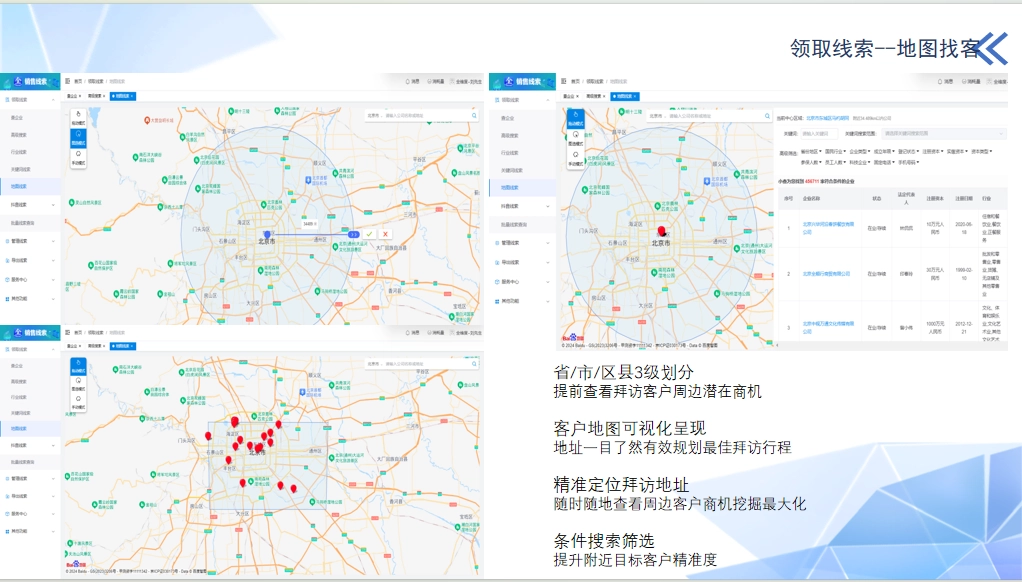1022x582 pixels.
Task: Click the red location pin at Beijing center
Action: click(662, 231)
